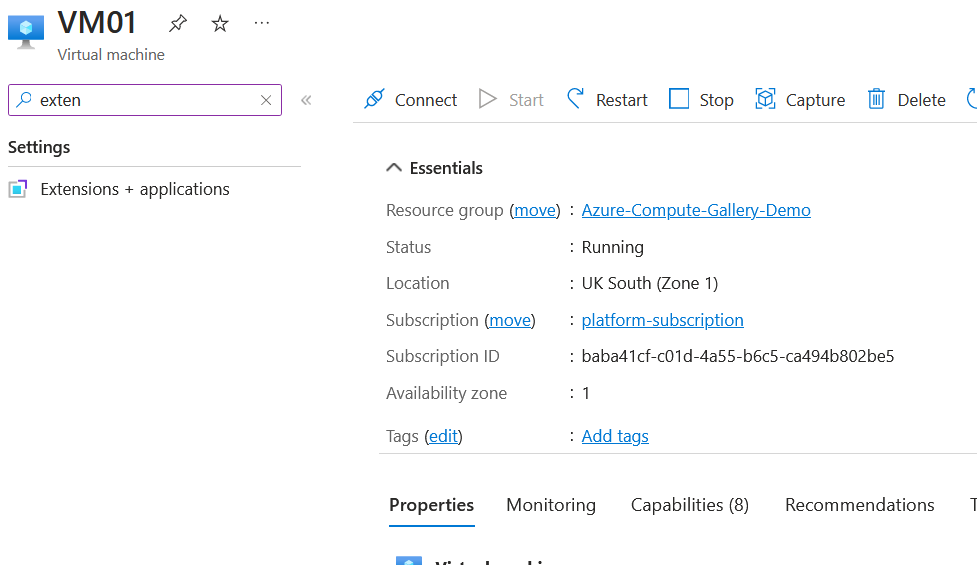Viewport: 977px width, 565px height.
Task: Open Azure-Compute-Gallery-Demo resource group link
Action: pos(696,210)
